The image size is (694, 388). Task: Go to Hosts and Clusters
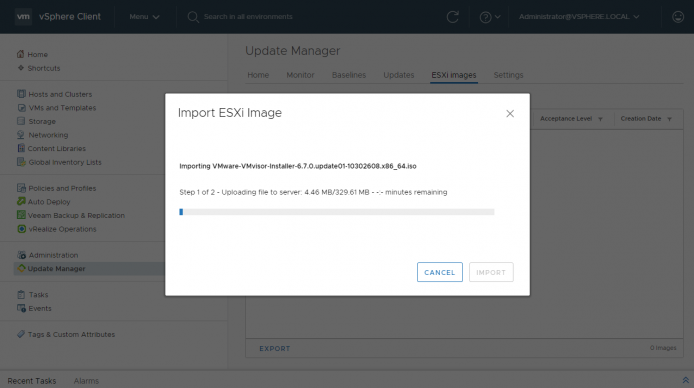coord(60,94)
